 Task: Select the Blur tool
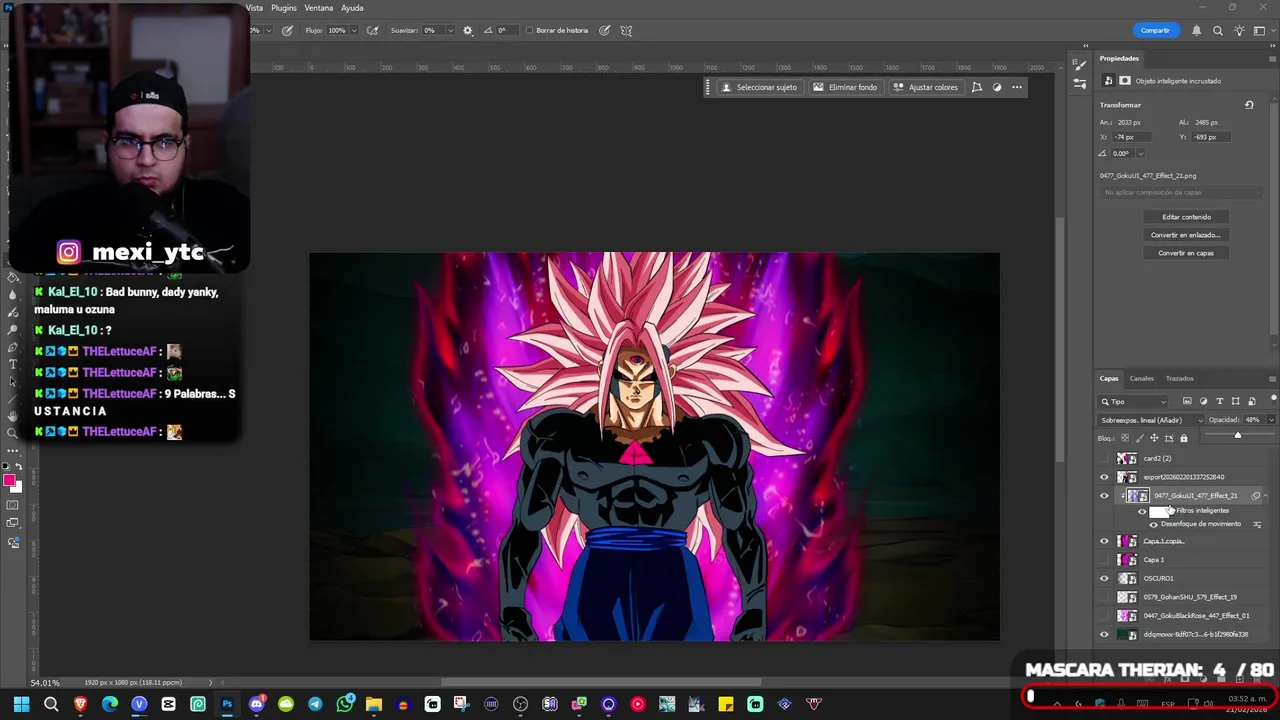pyautogui.click(x=12, y=295)
